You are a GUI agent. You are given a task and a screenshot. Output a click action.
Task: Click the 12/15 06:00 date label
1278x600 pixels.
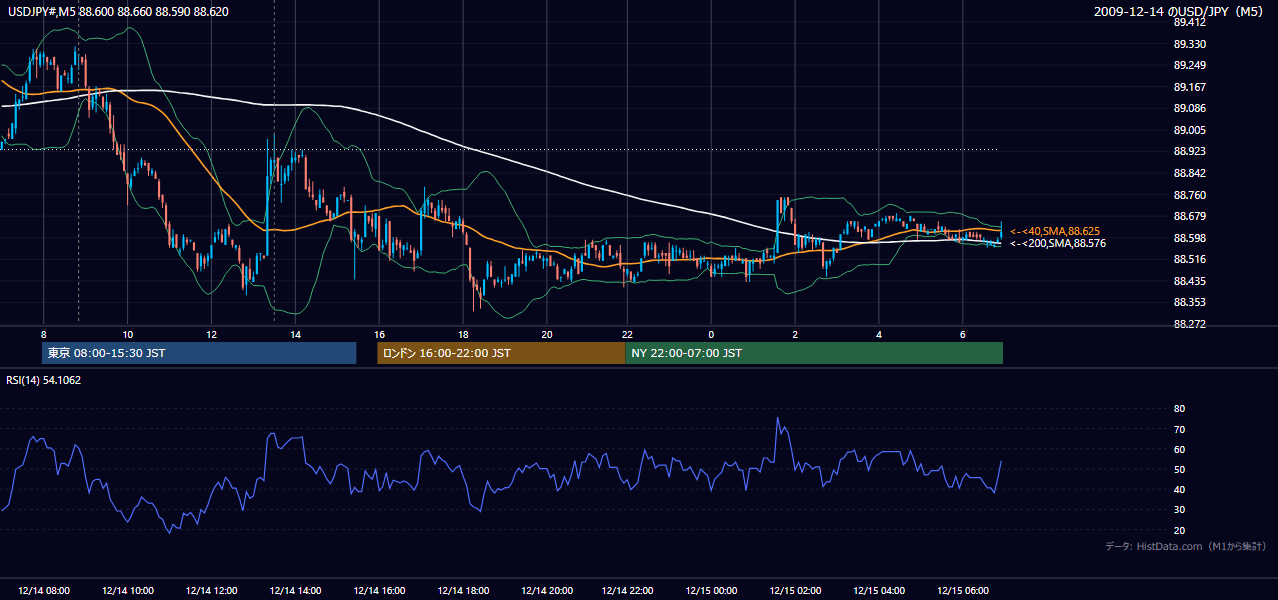pos(962,591)
